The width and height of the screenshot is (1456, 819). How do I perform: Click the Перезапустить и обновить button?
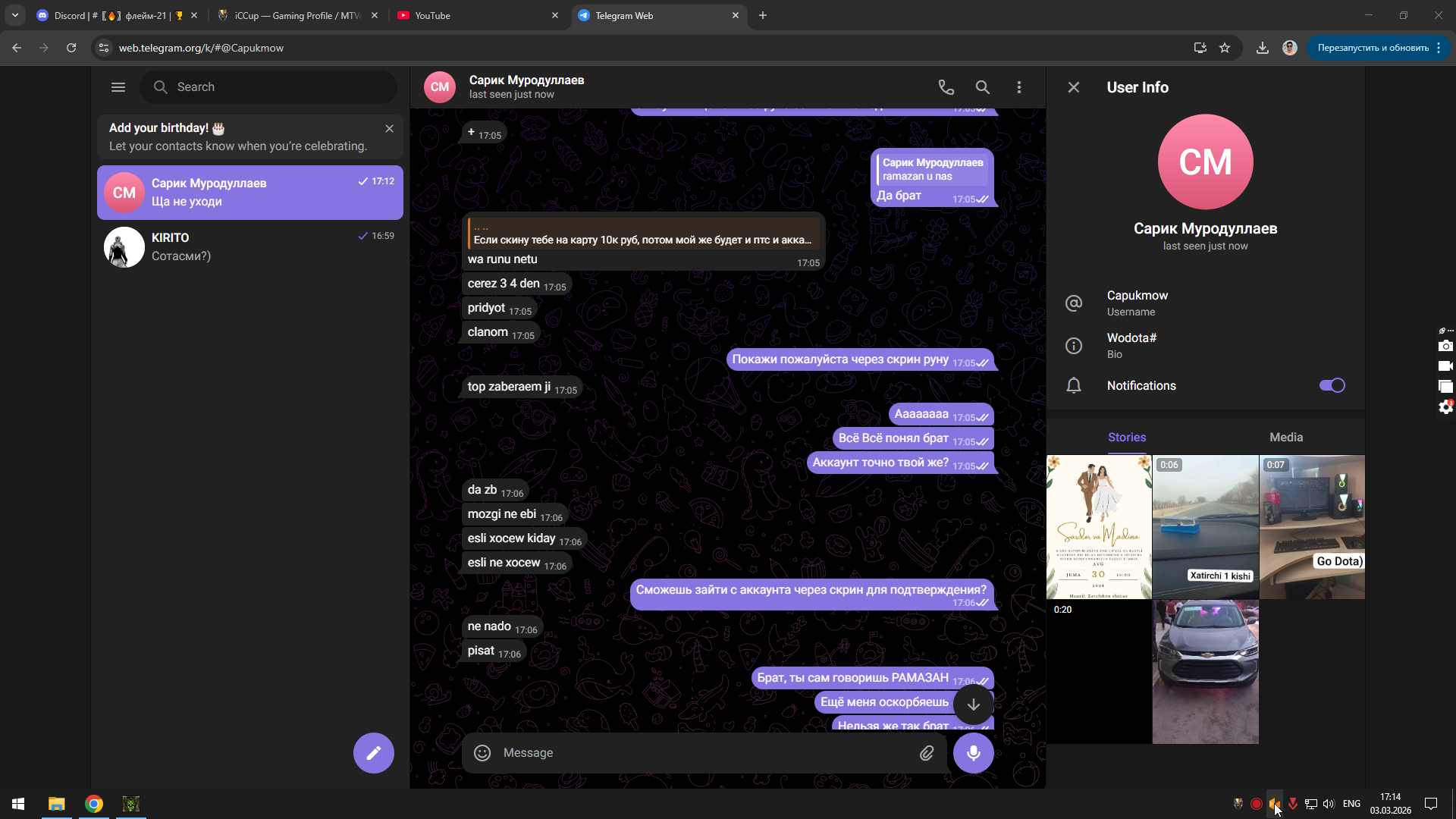point(1373,48)
